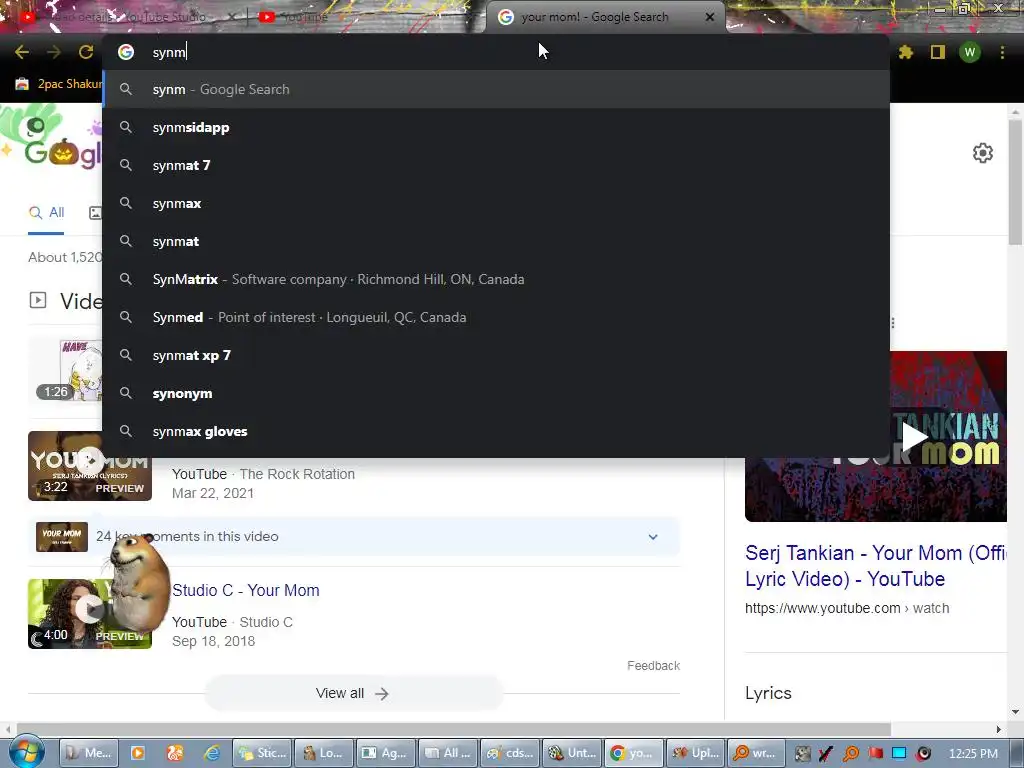Play the Serj Tankian Your Mom video
Image resolution: width=1024 pixels, height=768 pixels.
[914, 436]
